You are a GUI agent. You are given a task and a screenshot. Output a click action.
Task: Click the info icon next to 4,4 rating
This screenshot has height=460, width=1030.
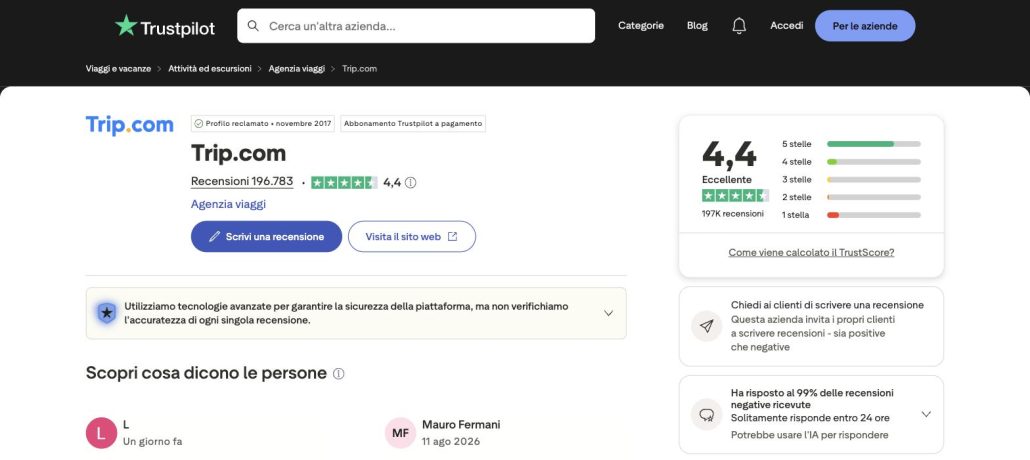click(411, 183)
